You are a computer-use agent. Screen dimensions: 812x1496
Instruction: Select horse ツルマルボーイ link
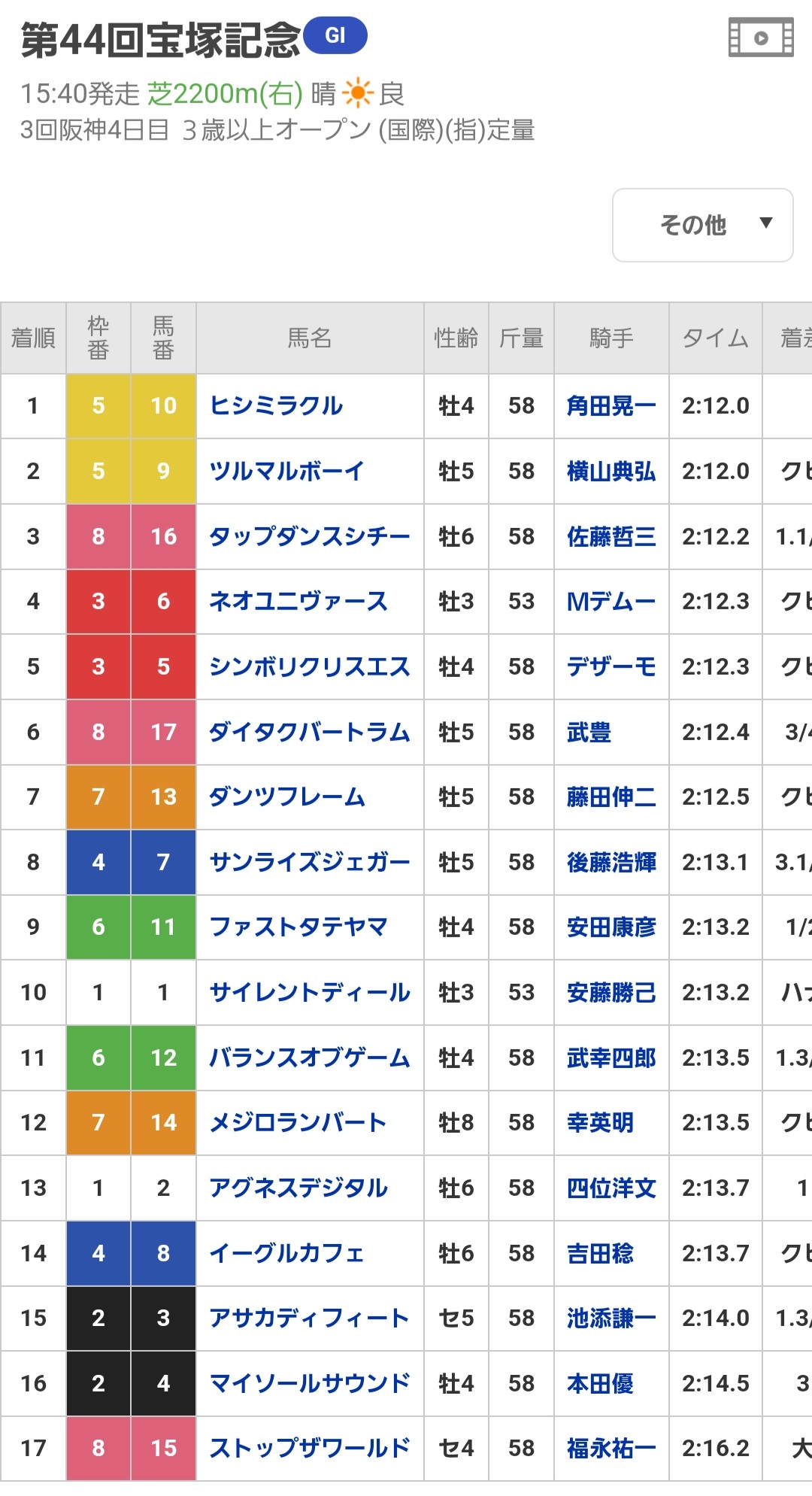[286, 472]
